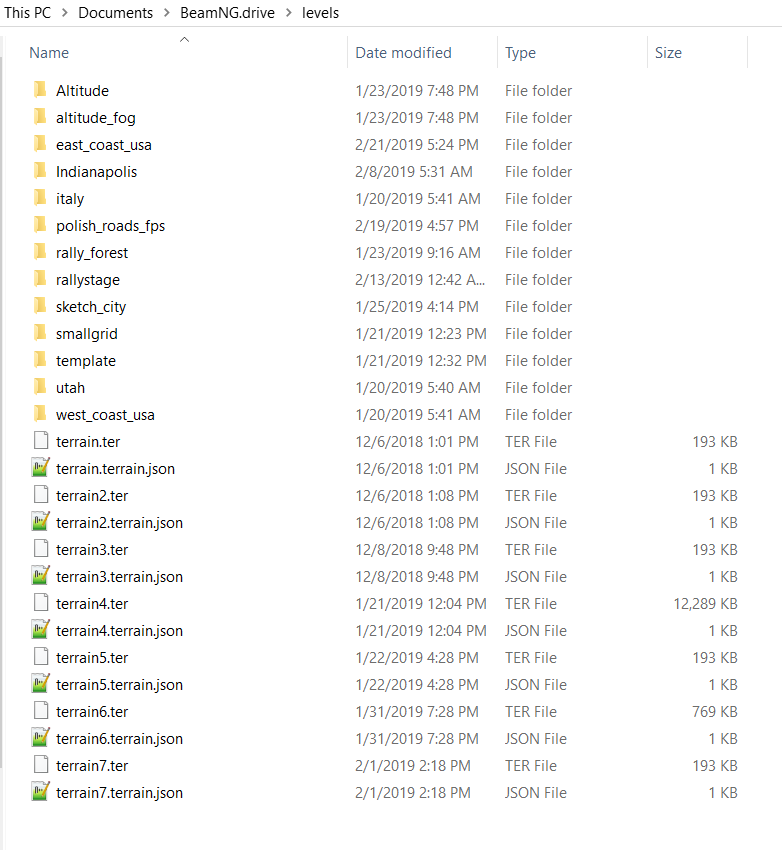Select the east_coast_usa folder icon
Screen dimensions: 782x850
point(40,144)
